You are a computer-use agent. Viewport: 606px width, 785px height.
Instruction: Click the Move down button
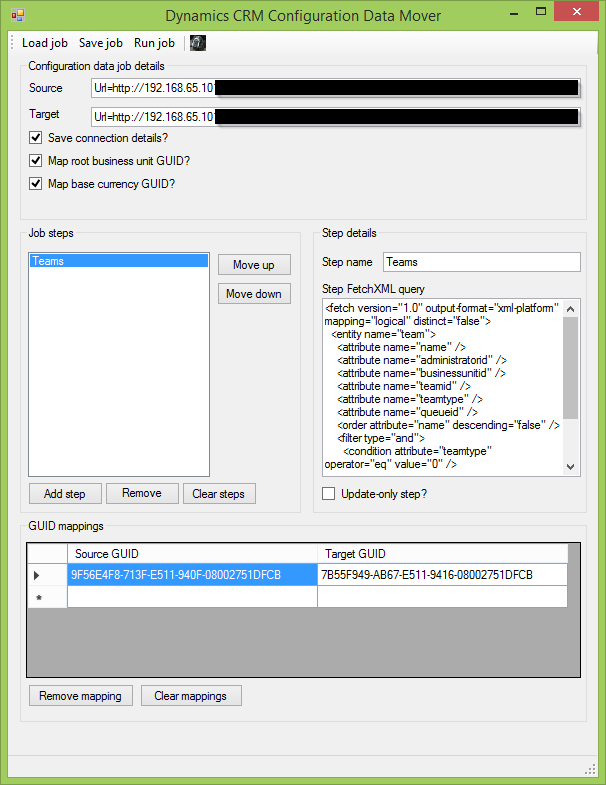click(x=254, y=293)
